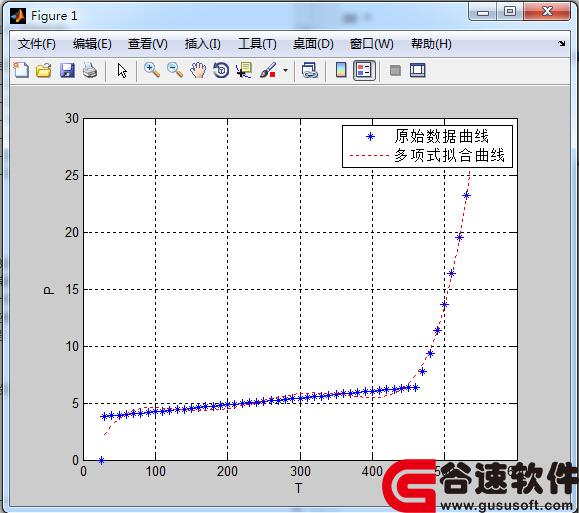579x513 pixels.
Task: Click the Link Plot icon
Action: point(309,70)
